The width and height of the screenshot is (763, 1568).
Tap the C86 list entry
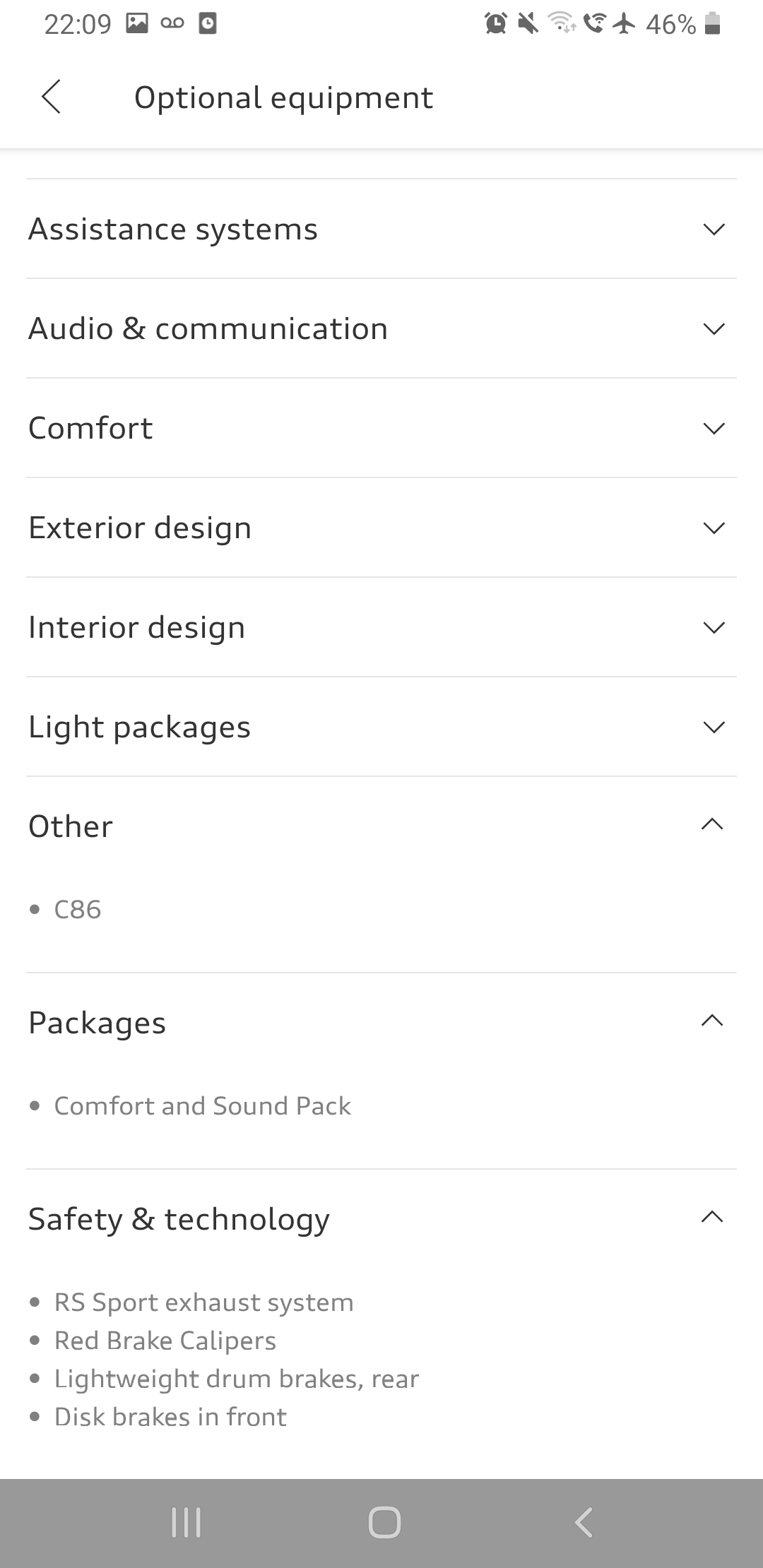point(78,910)
